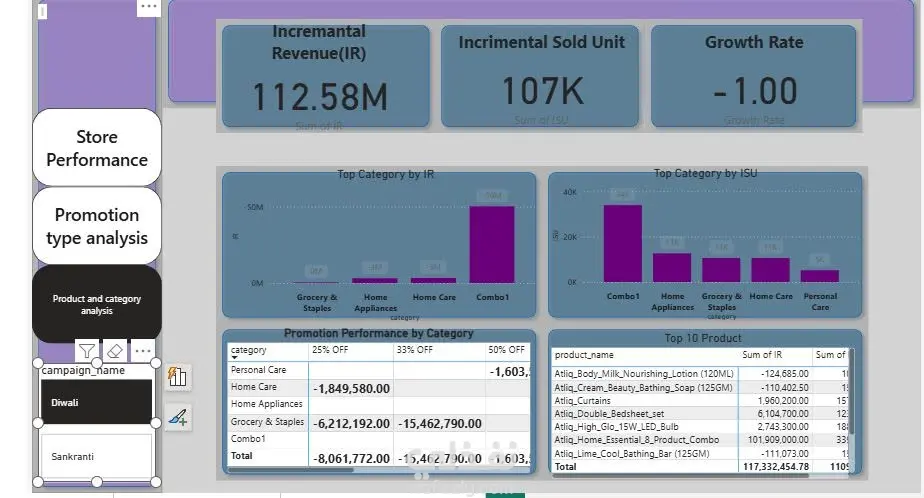Click the Combo1 bar in Top Category by ISU
Viewport: 924px width, 498px height.
(623, 243)
